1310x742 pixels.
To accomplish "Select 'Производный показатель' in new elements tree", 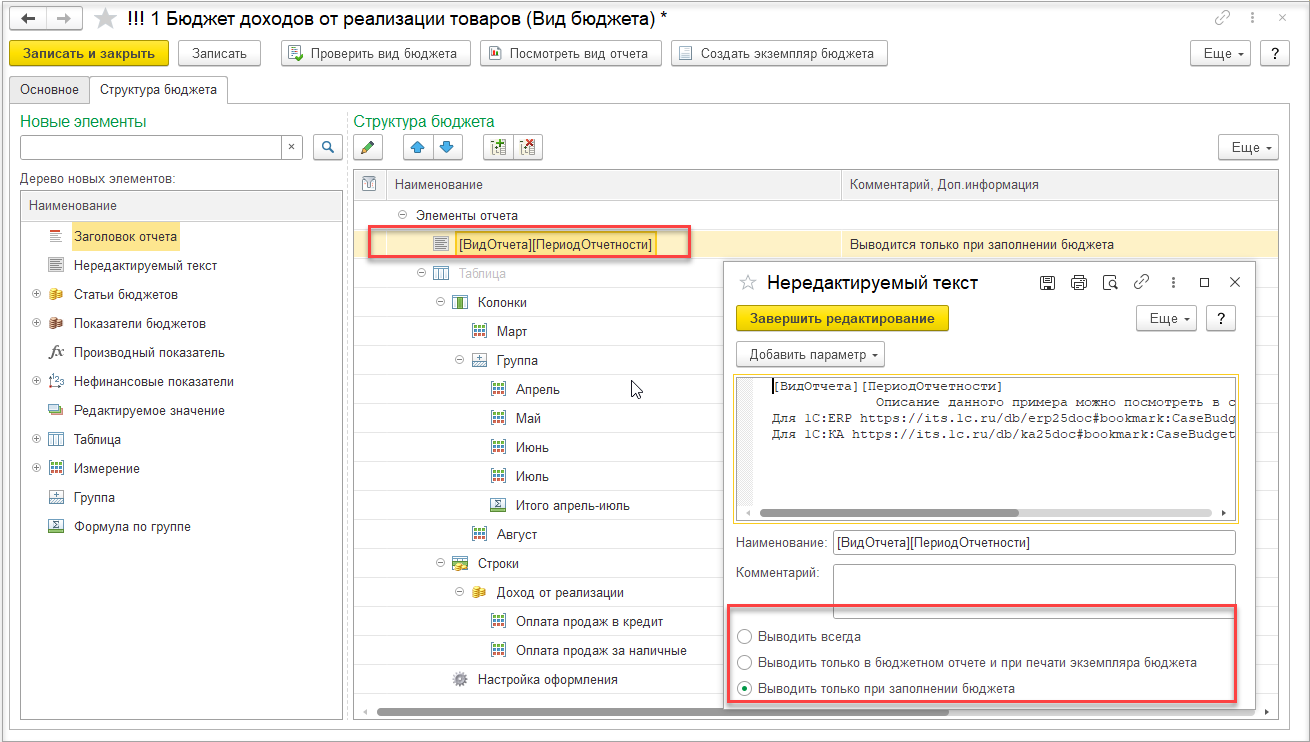I will pyautogui.click(x=149, y=353).
